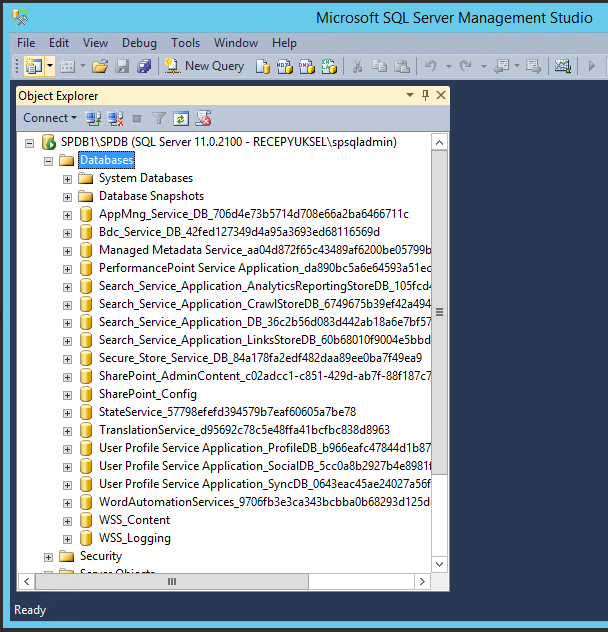This screenshot has width=608, height=632.
Task: Select User Profile Service Application_ProfileDB
Action: coord(265,448)
